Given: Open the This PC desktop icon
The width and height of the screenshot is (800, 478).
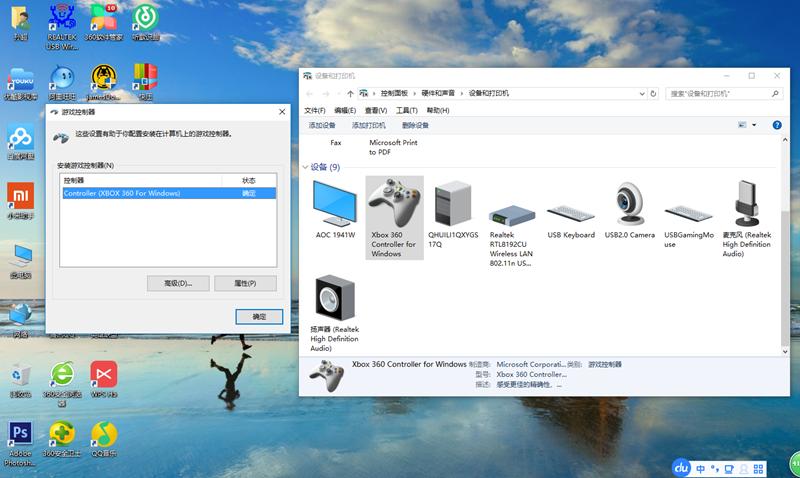Looking at the screenshot, I should pos(21,261).
